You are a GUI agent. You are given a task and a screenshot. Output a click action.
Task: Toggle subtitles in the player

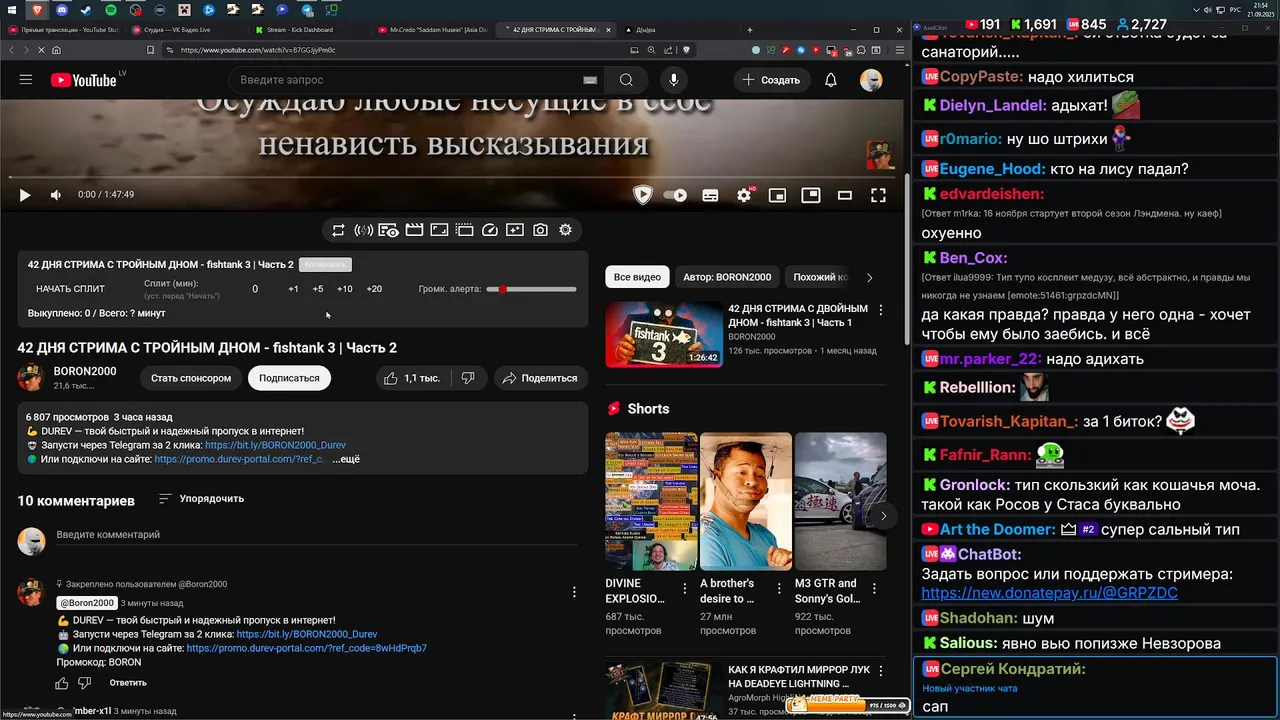click(710, 195)
